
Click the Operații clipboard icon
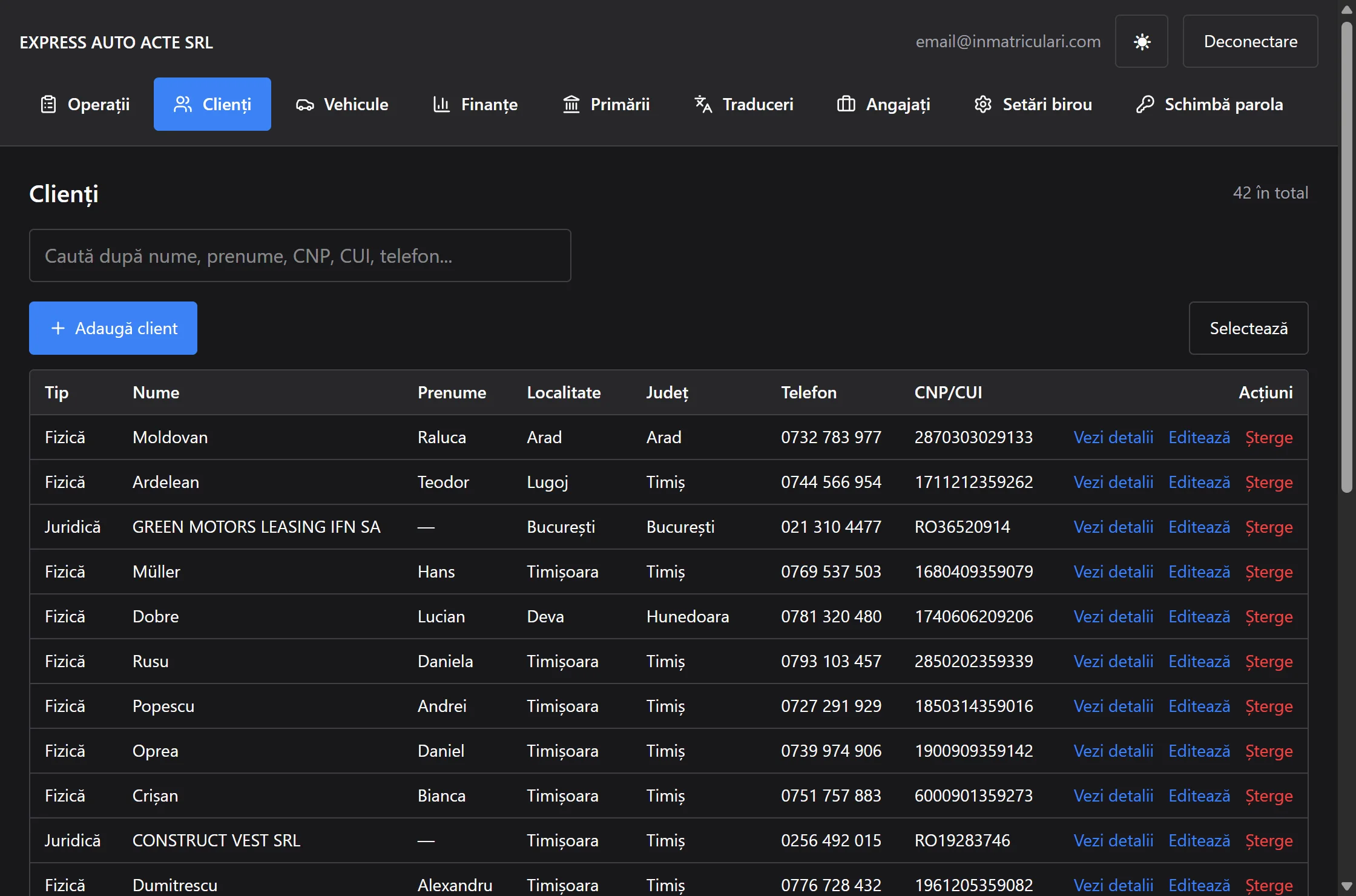pos(48,104)
